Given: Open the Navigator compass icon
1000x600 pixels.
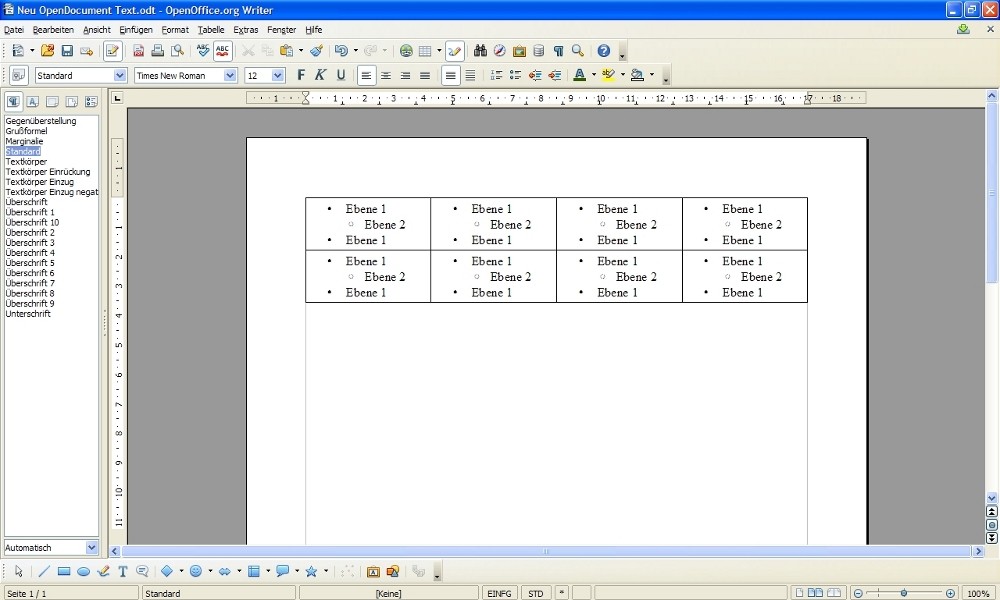Looking at the screenshot, I should click(x=499, y=51).
